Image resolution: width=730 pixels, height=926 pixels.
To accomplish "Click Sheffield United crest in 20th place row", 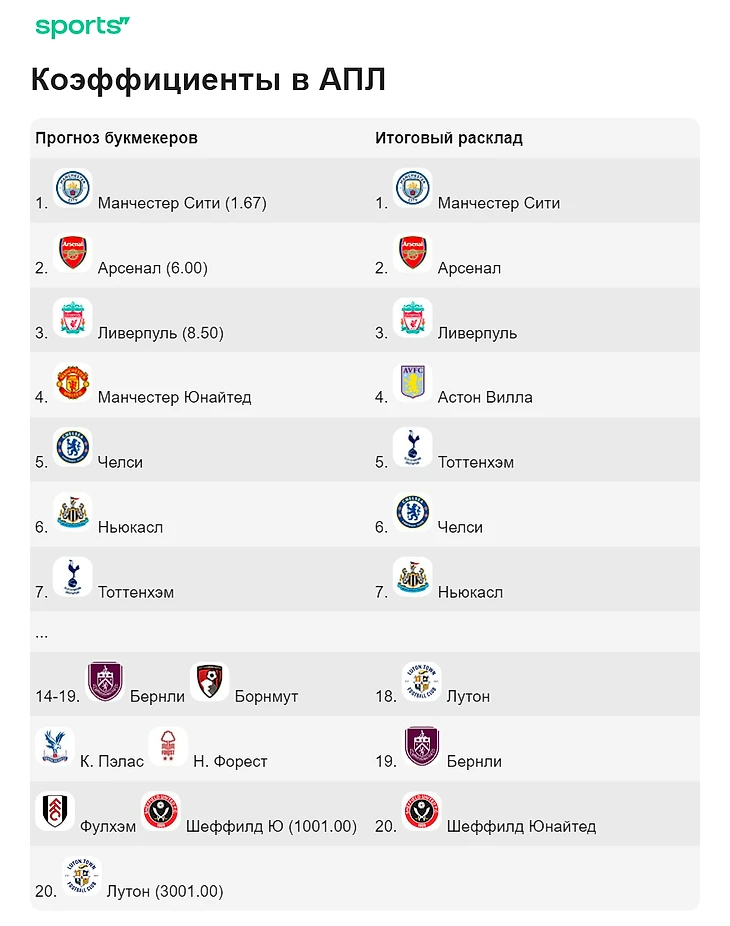I will point(421,811).
